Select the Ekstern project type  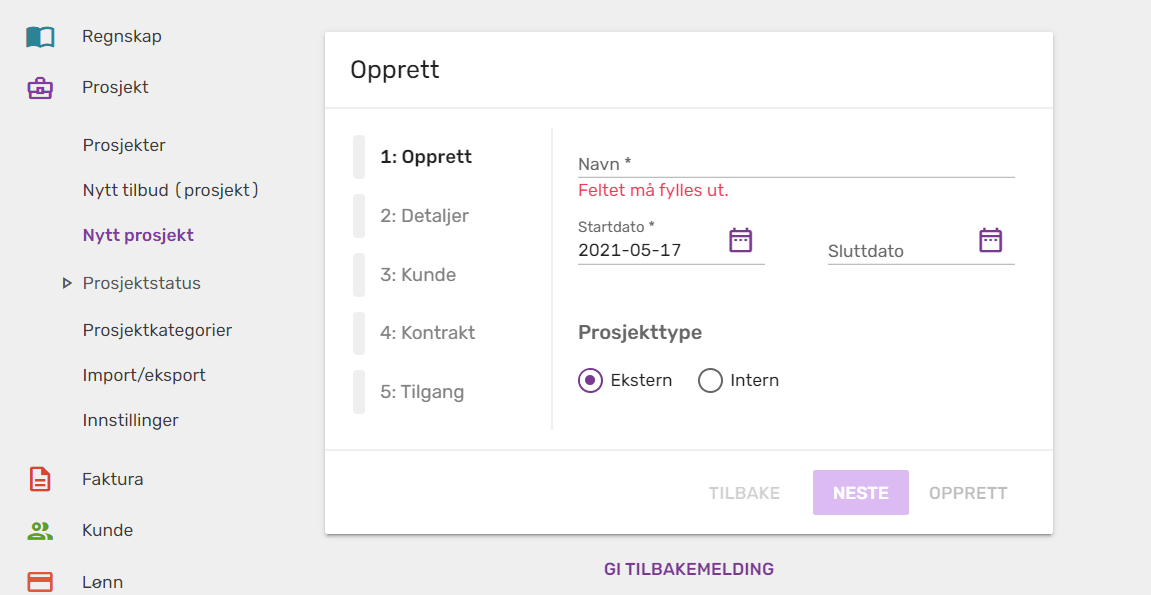pyautogui.click(x=591, y=381)
